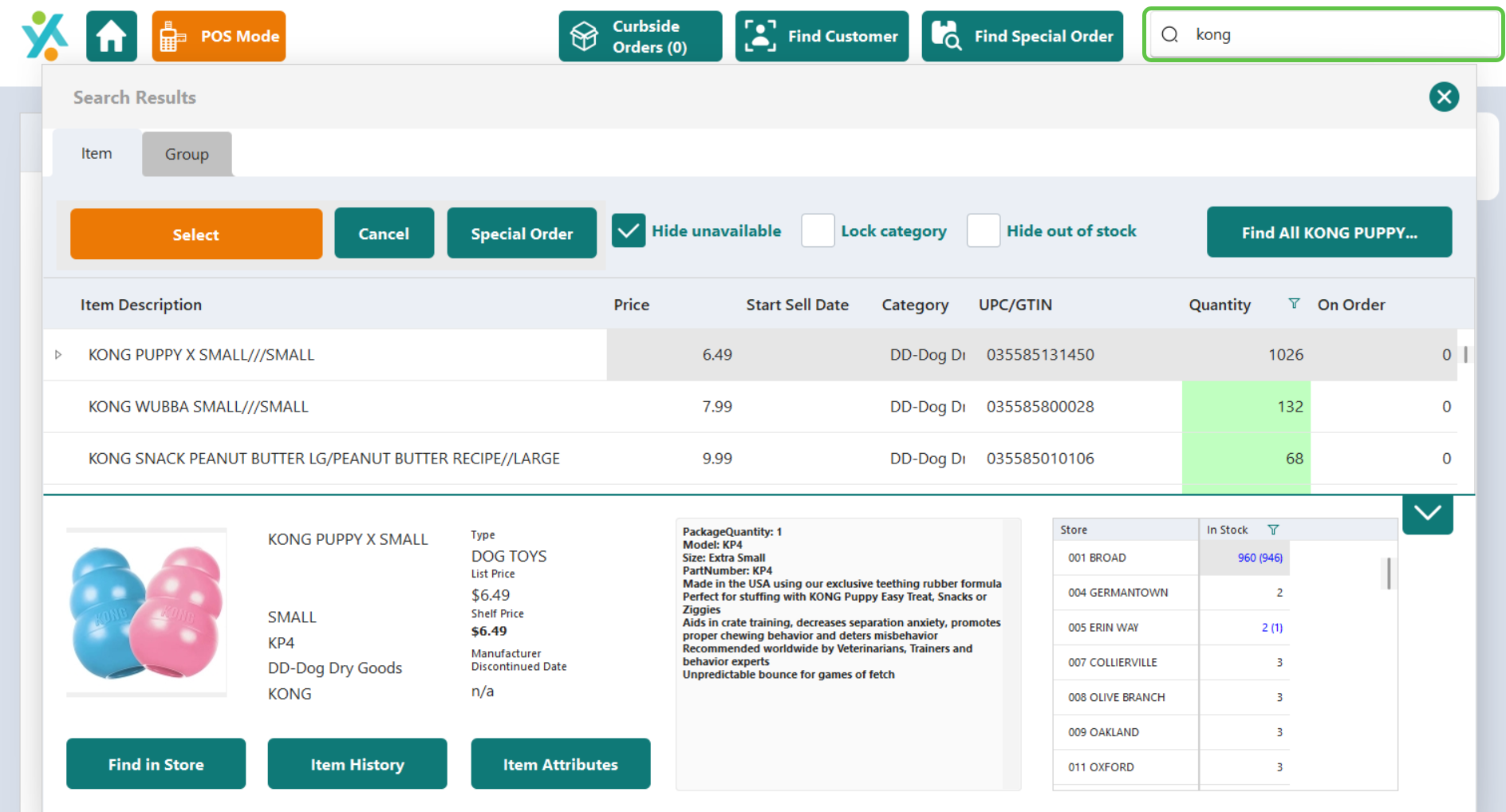Sort by Item Description column header
The height and width of the screenshot is (812, 1506).
click(141, 305)
